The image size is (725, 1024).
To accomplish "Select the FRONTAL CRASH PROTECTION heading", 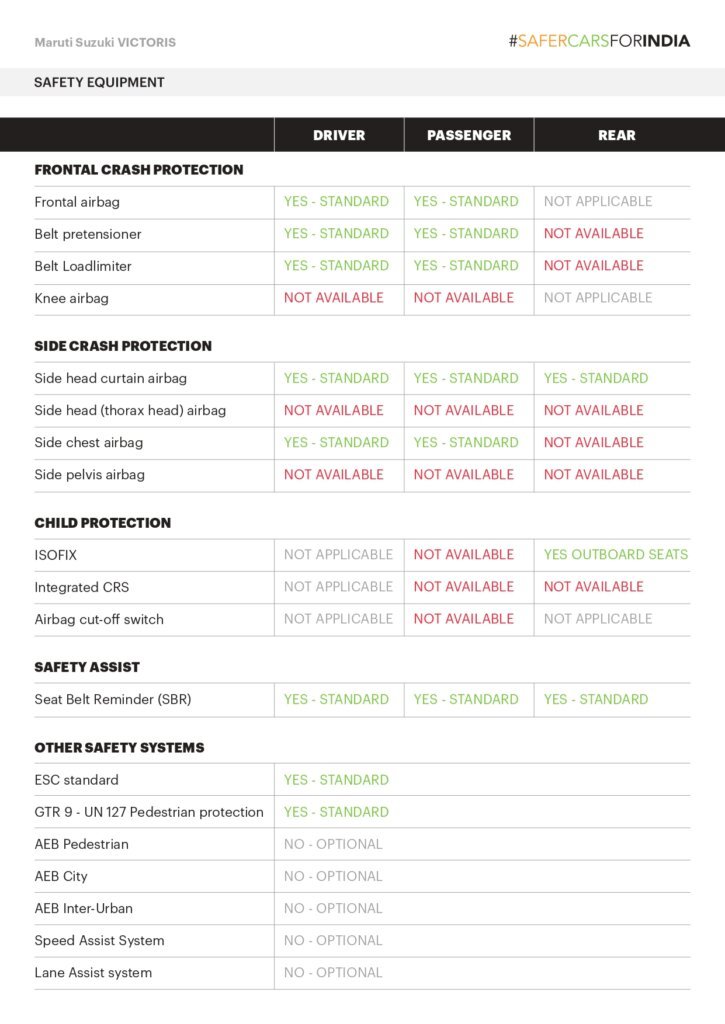I will 139,170.
